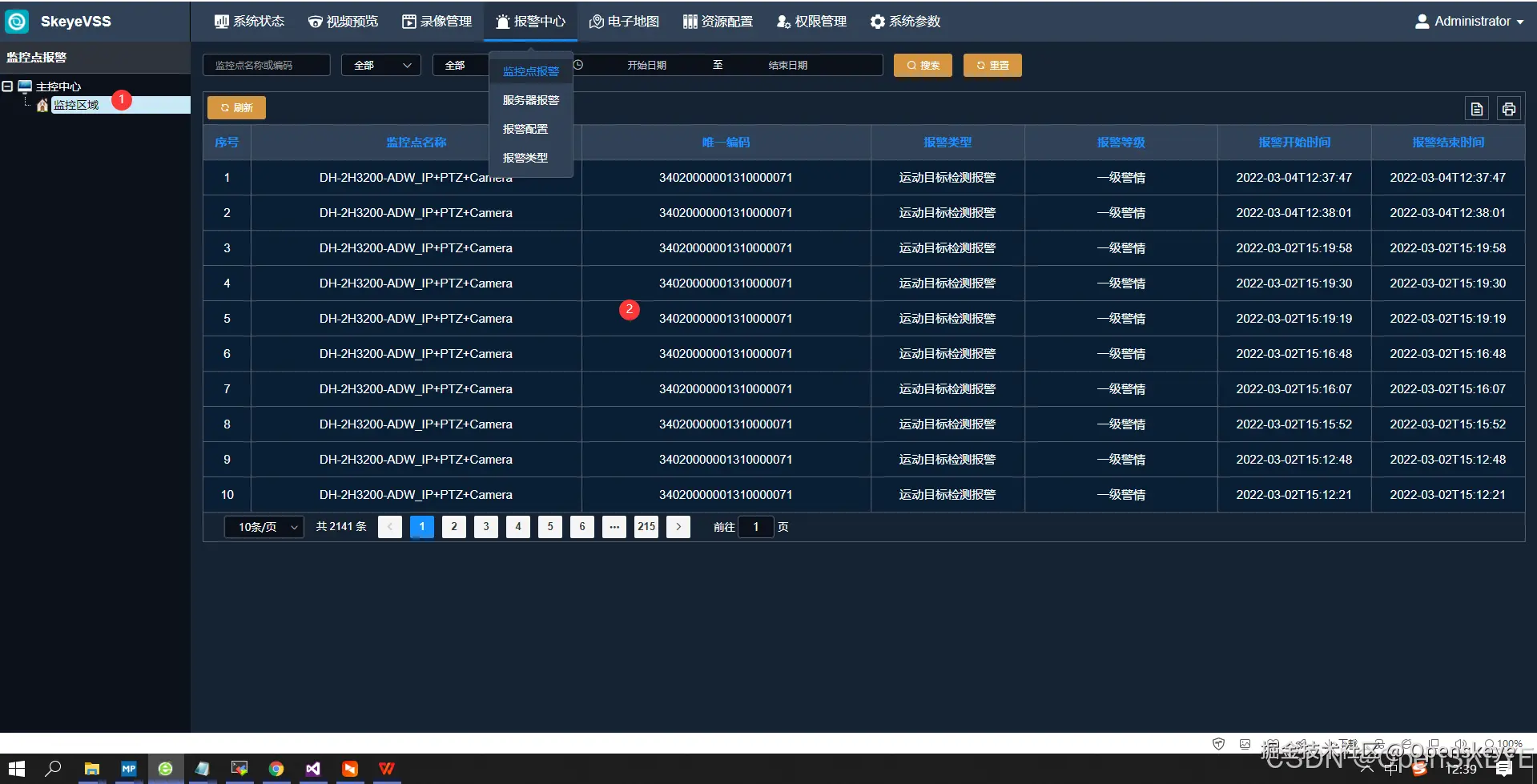
Task: Click start time 2022-03-04T12:37:47 in row 1
Action: pyautogui.click(x=1294, y=177)
